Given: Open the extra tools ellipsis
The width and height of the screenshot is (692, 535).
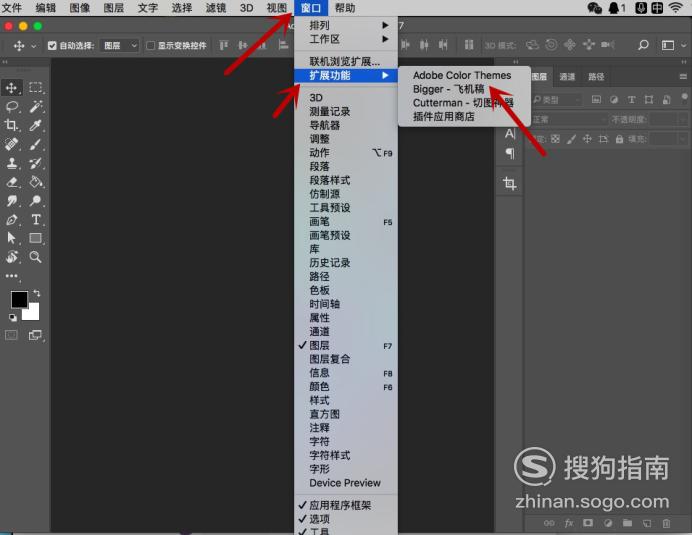Looking at the screenshot, I should click(11, 276).
